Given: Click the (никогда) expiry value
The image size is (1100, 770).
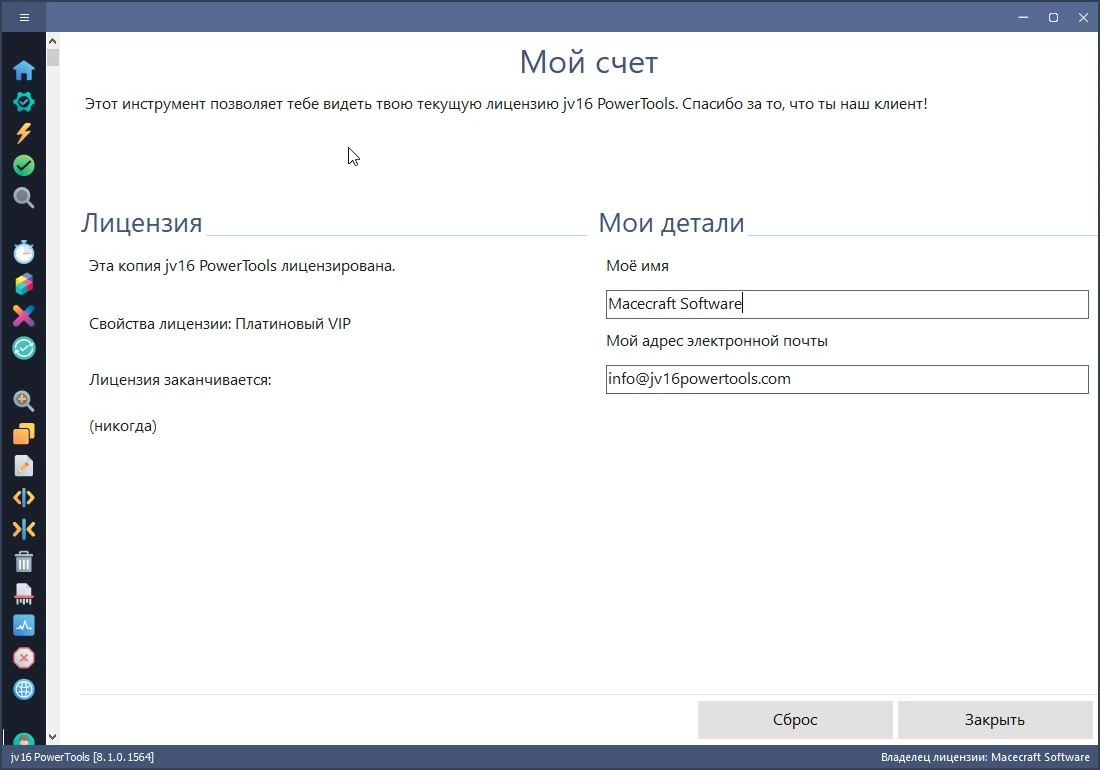Looking at the screenshot, I should (x=123, y=426).
